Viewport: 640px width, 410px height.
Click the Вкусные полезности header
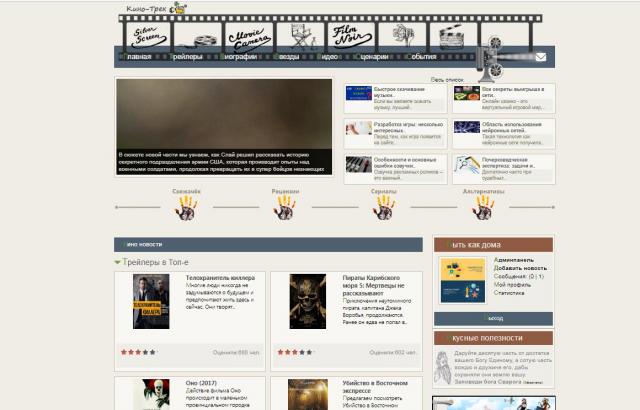(493, 338)
